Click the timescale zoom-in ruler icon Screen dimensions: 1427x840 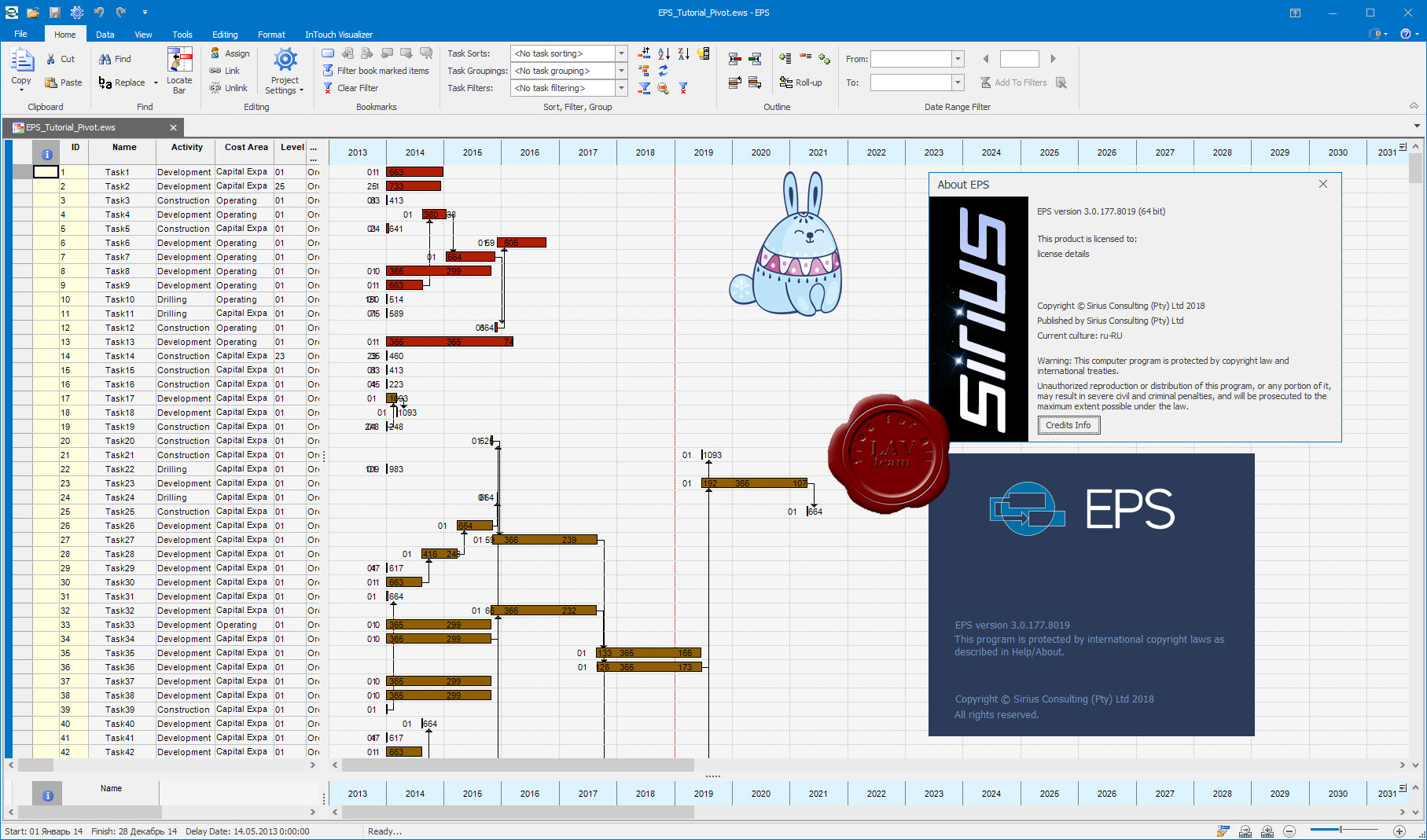point(1267,831)
